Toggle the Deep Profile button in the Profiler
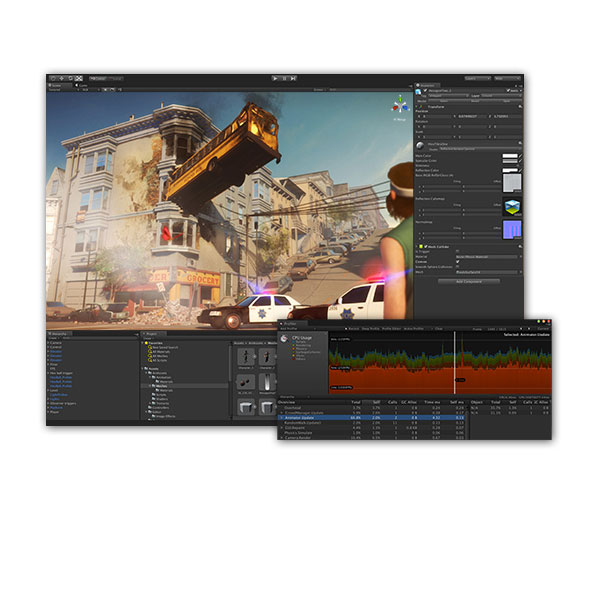 [x=370, y=329]
